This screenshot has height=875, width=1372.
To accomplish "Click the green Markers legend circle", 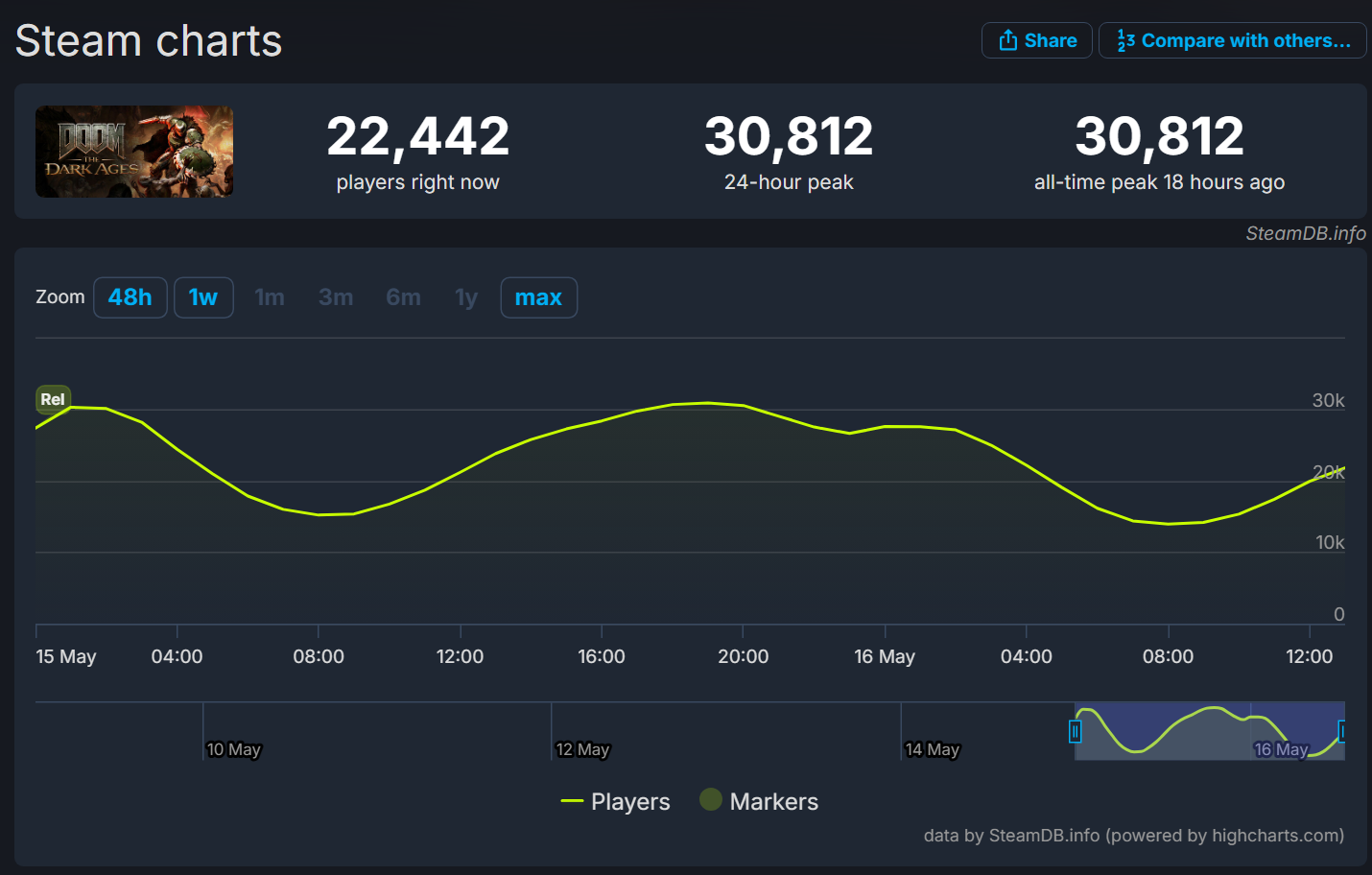I will 711,799.
